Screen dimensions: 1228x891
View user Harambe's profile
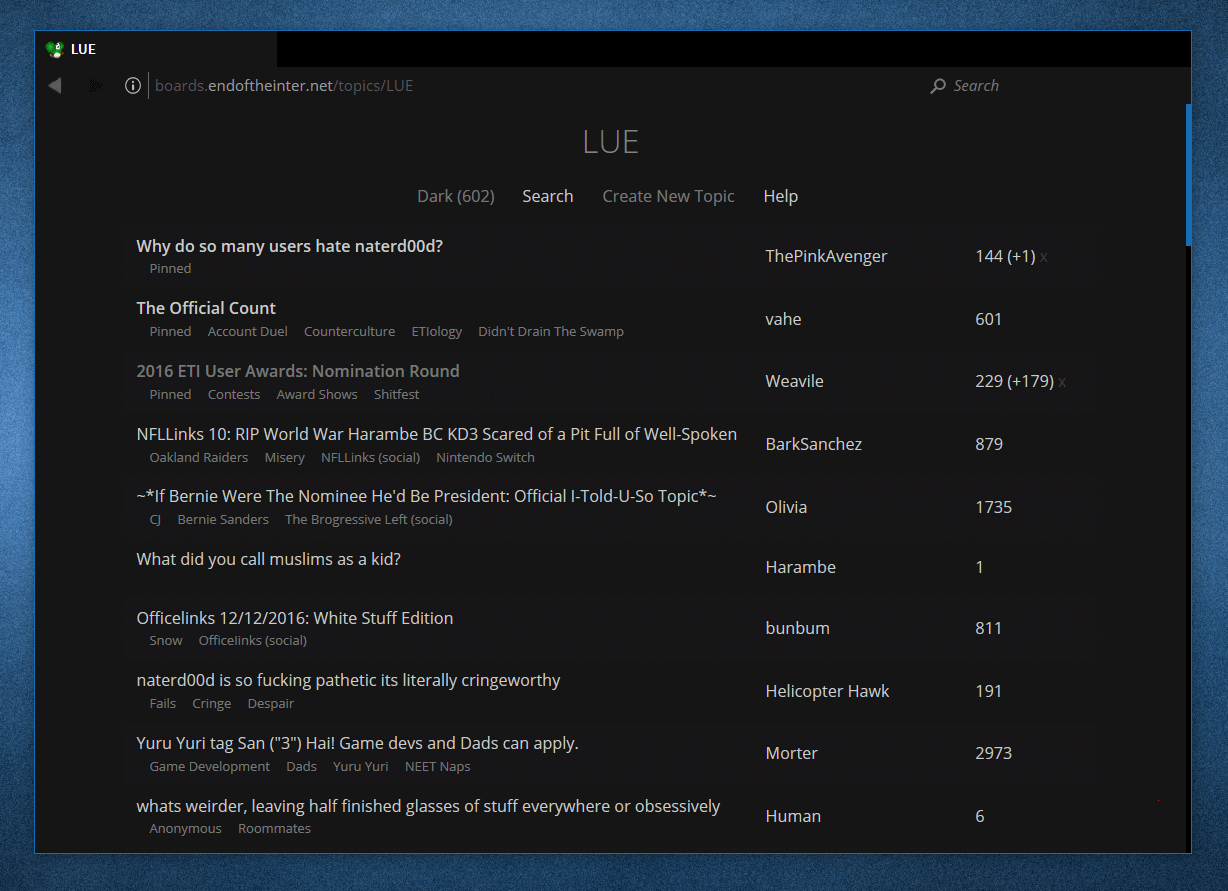pyautogui.click(x=800, y=568)
